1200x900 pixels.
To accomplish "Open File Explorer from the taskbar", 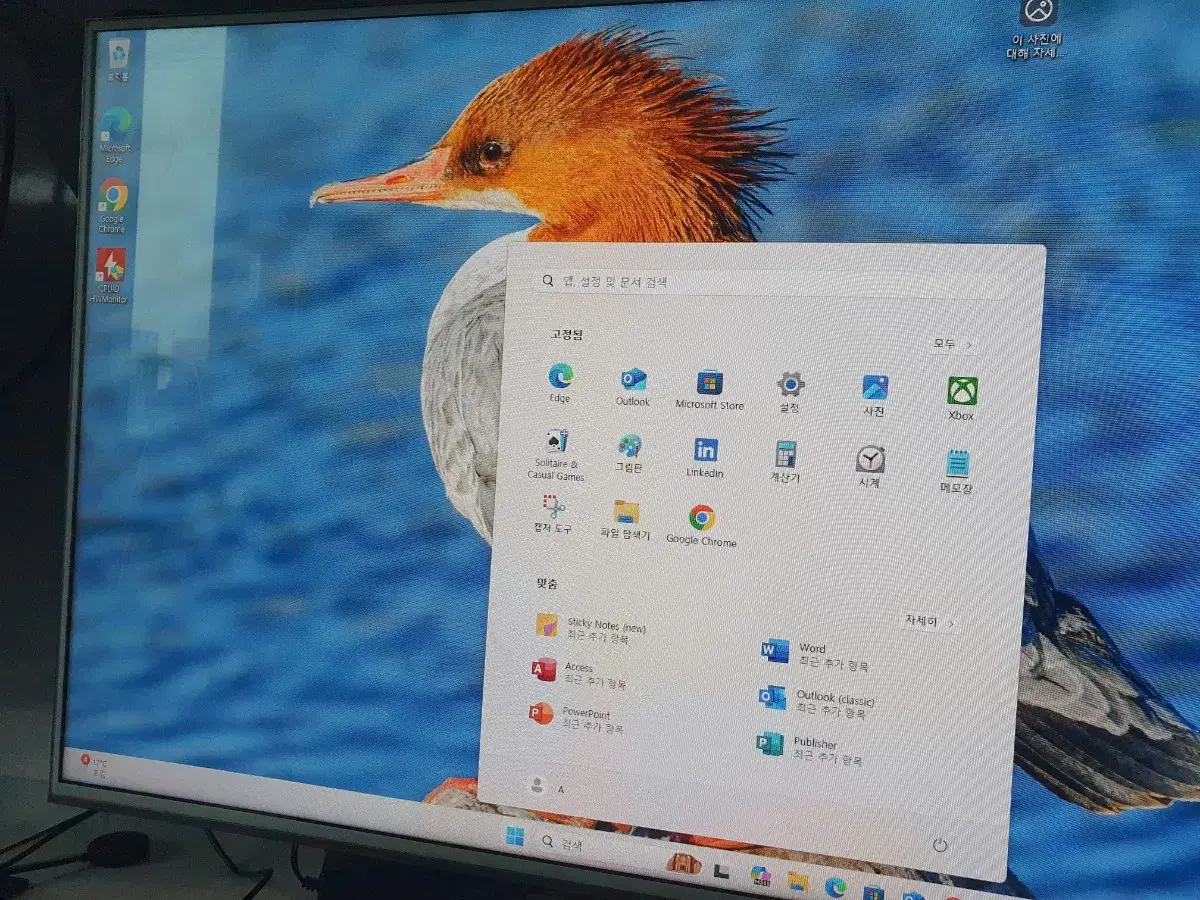I will point(798,881).
